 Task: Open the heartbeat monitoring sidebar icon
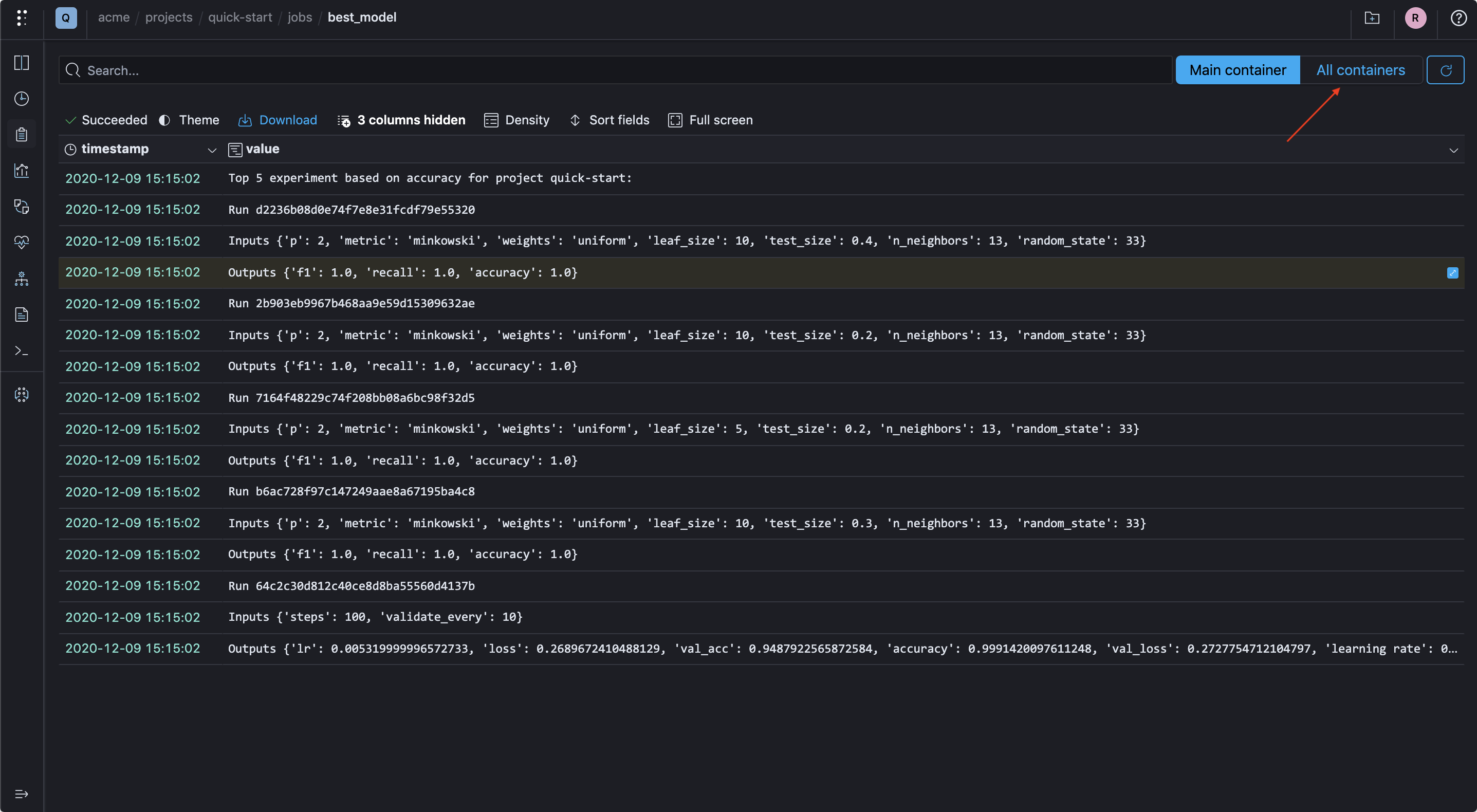click(x=22, y=242)
